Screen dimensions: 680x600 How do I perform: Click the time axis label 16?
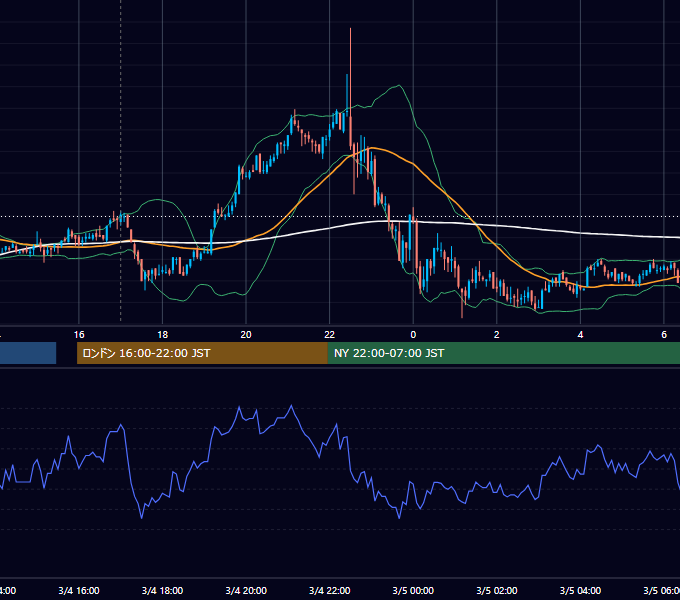[79, 335]
